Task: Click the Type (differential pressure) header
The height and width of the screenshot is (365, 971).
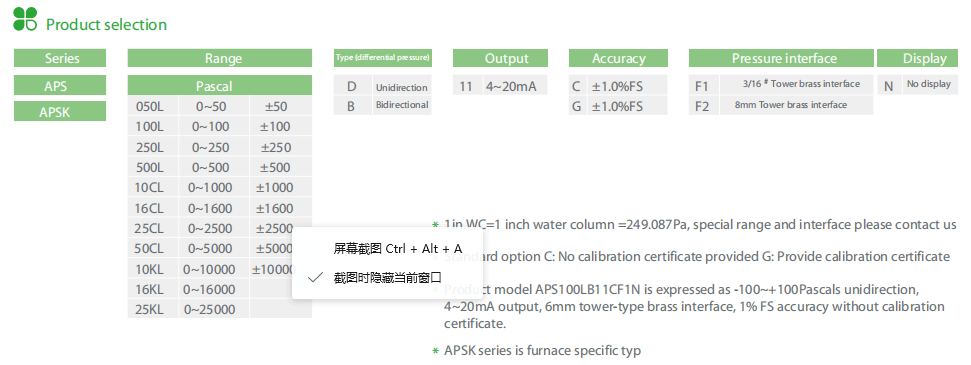Action: tap(382, 58)
